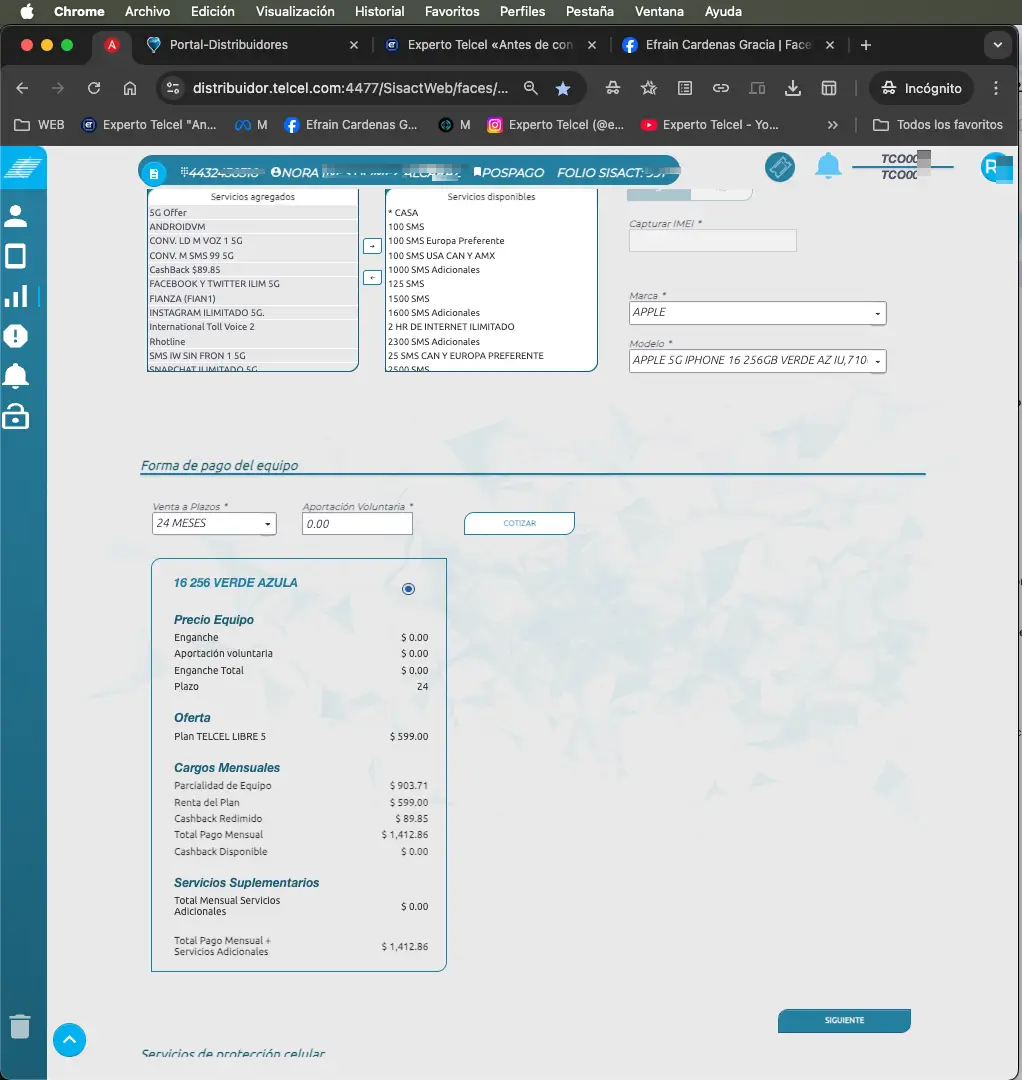The height and width of the screenshot is (1080, 1022).
Task: Open the Venta a Plazos dropdown
Action: point(214,523)
